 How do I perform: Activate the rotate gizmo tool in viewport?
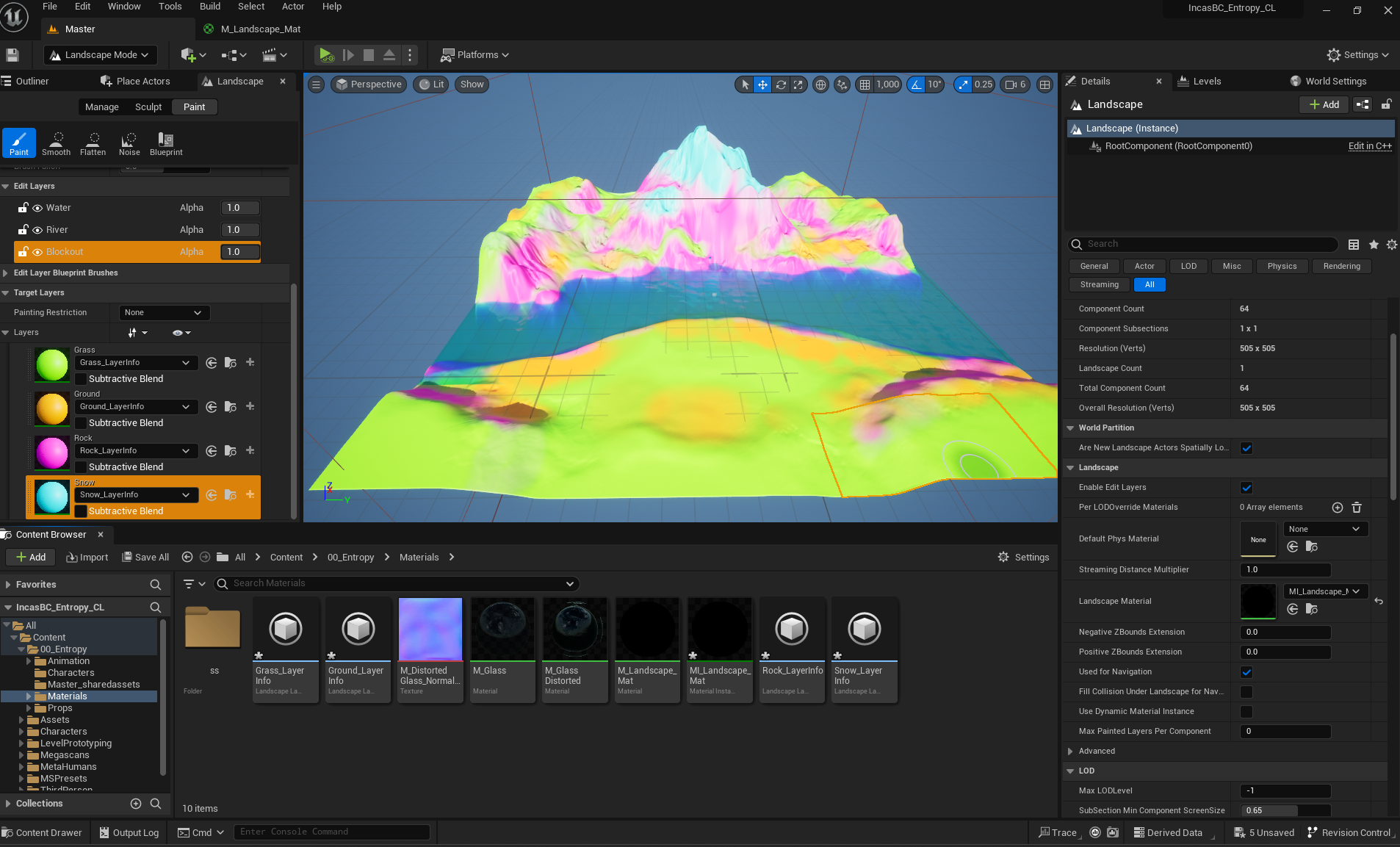coord(781,84)
